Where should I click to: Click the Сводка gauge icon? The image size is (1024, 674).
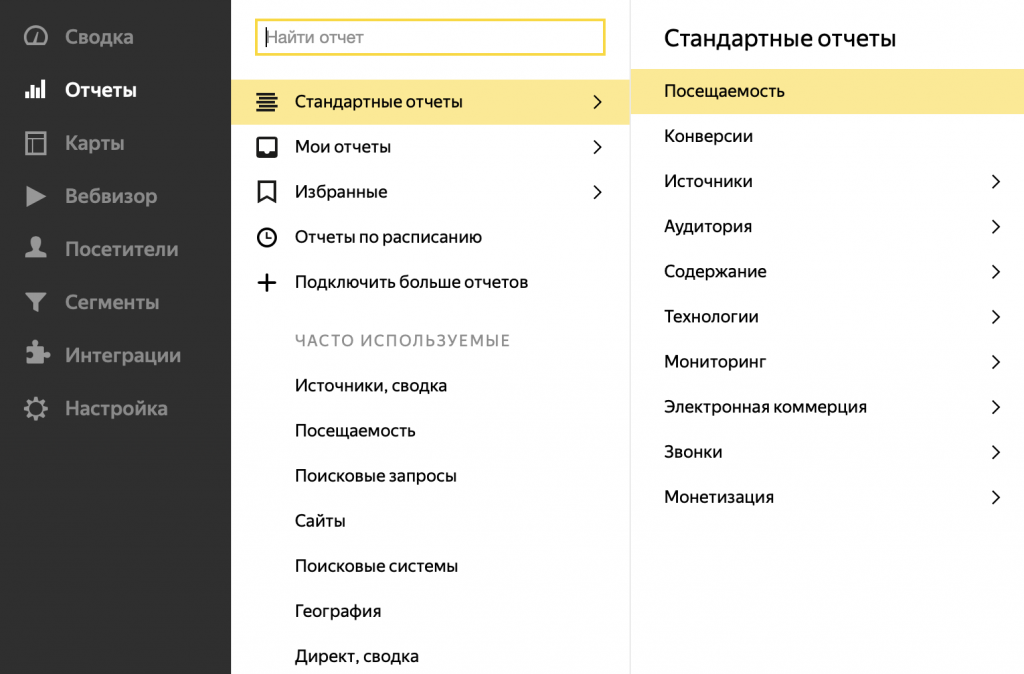[x=36, y=37]
